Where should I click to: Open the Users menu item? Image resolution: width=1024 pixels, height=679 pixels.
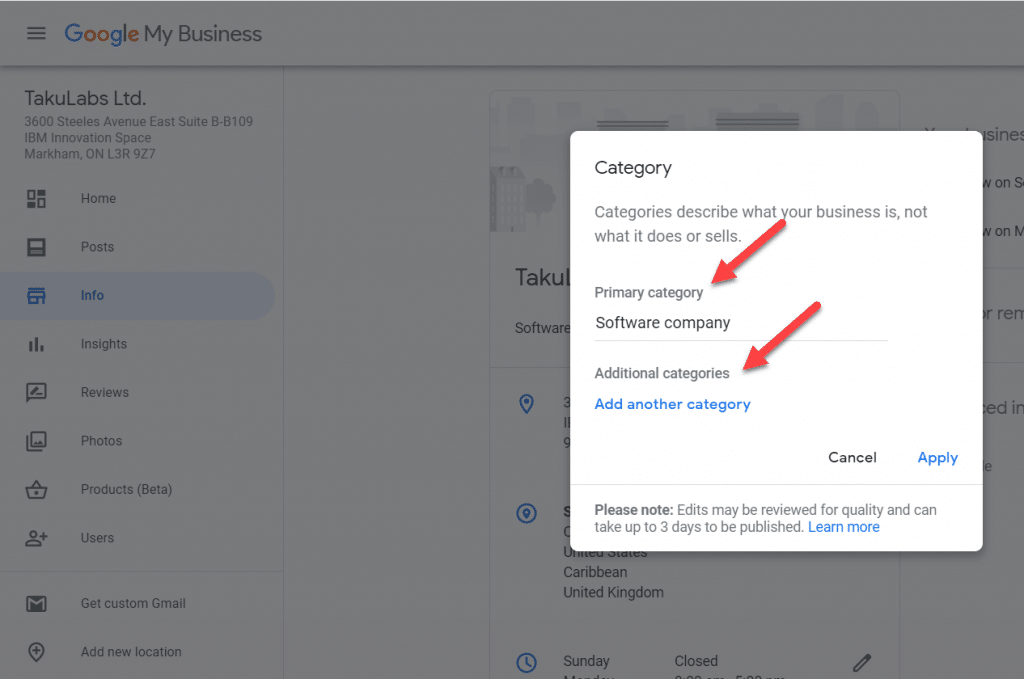(x=97, y=538)
